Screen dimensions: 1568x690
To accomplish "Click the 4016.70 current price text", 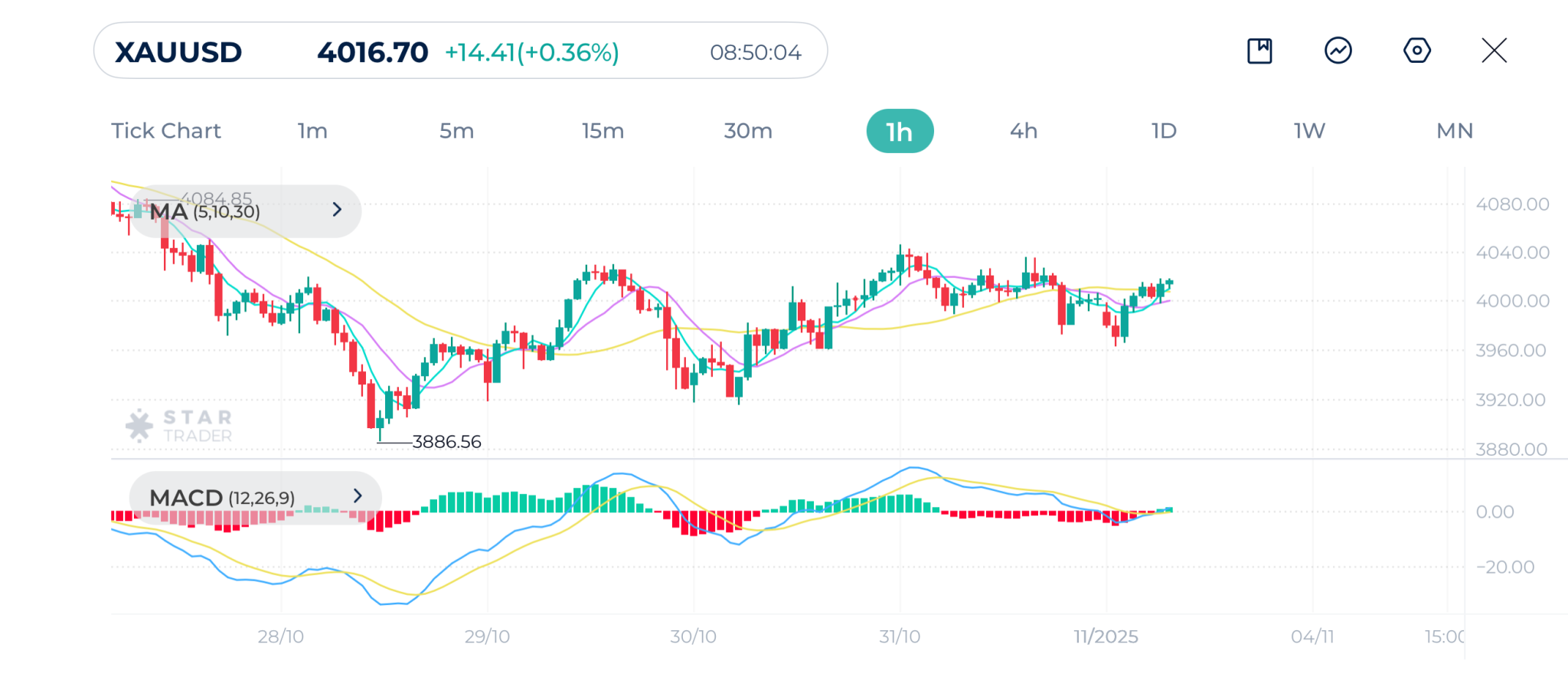I will pyautogui.click(x=372, y=52).
